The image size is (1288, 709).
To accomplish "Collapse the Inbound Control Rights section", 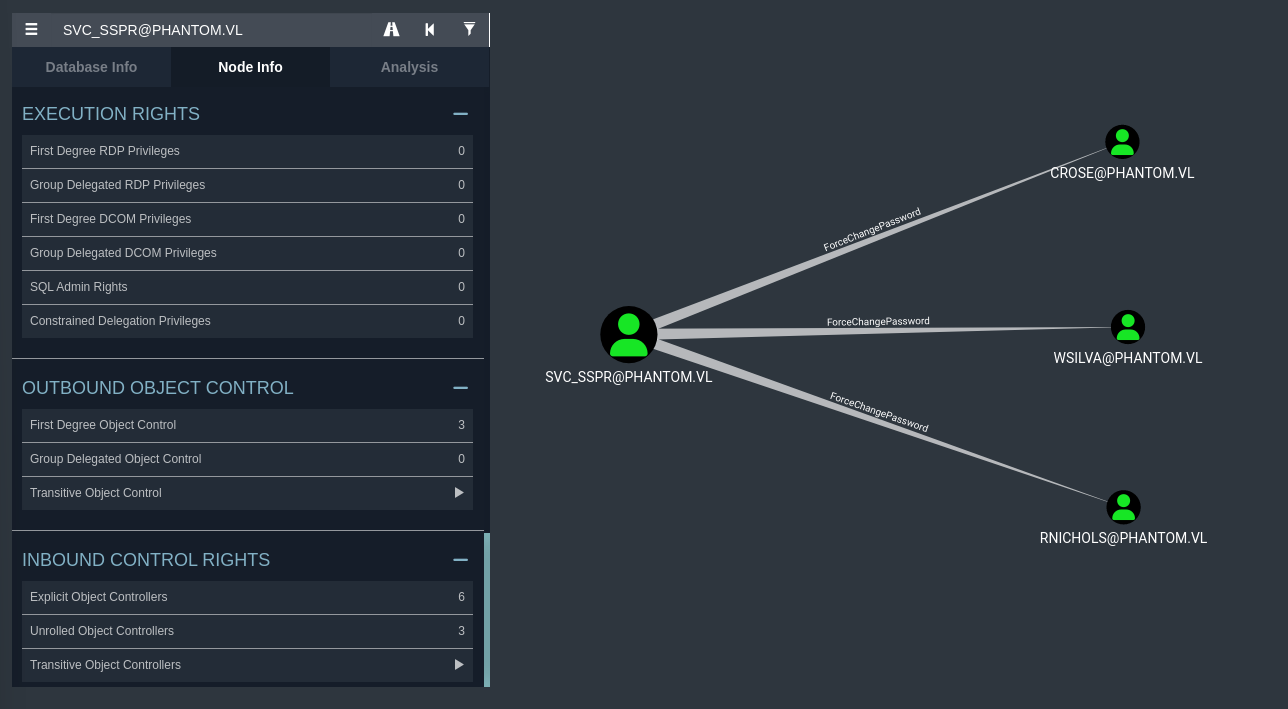I will [x=460, y=560].
